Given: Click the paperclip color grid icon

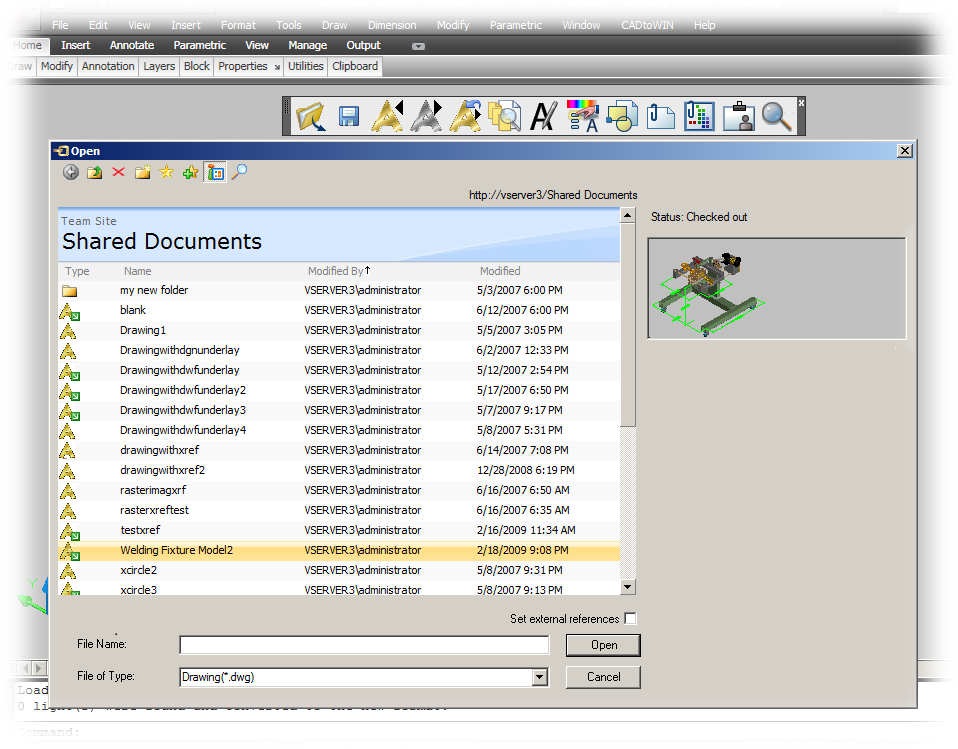Looking at the screenshot, I should (699, 116).
